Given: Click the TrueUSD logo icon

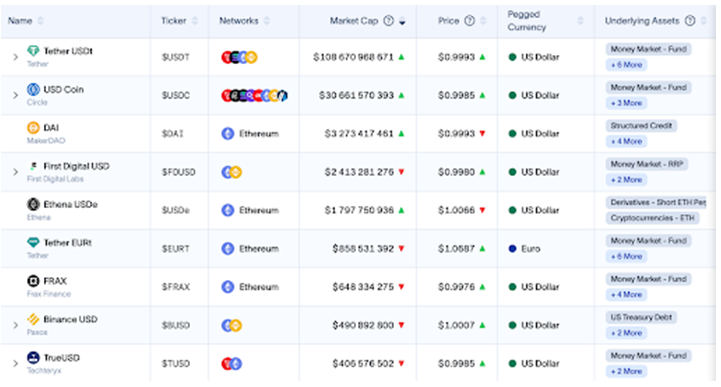Looking at the screenshot, I should [x=33, y=357].
